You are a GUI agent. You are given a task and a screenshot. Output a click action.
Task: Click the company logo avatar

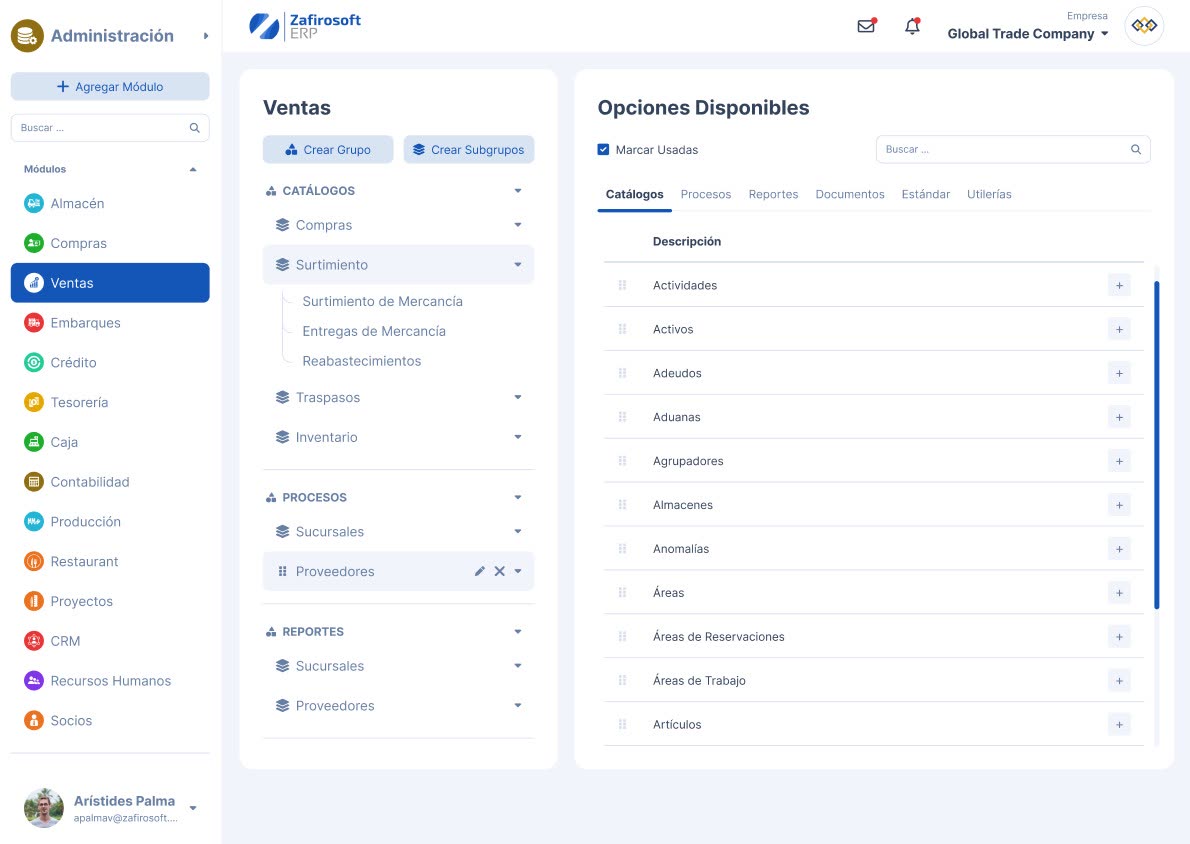click(x=1144, y=26)
